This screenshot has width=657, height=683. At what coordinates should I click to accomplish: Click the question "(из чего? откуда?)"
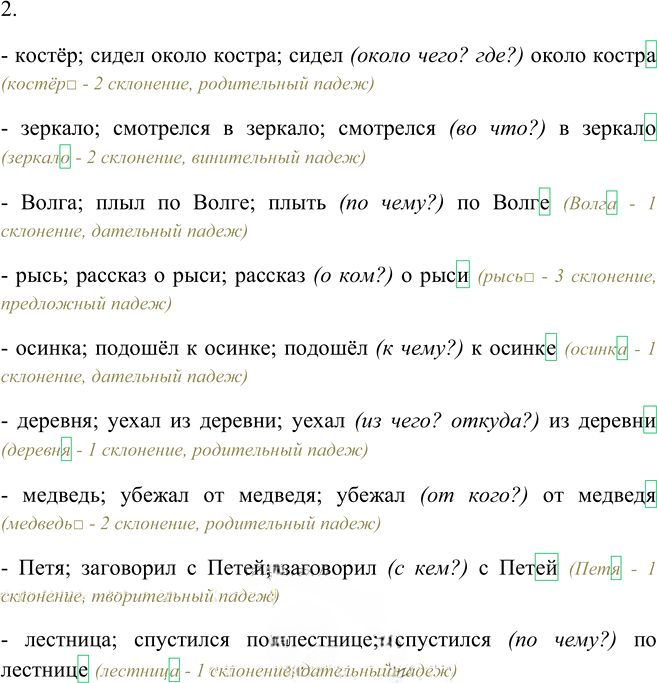click(447, 421)
